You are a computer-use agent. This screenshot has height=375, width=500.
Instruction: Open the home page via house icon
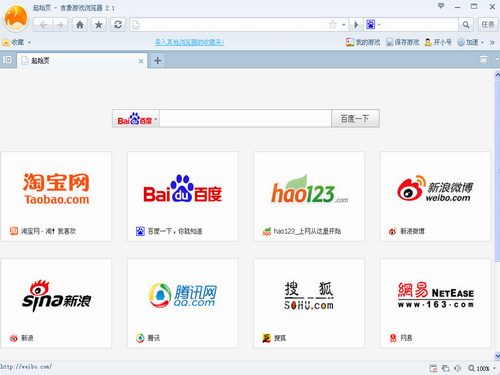80,25
